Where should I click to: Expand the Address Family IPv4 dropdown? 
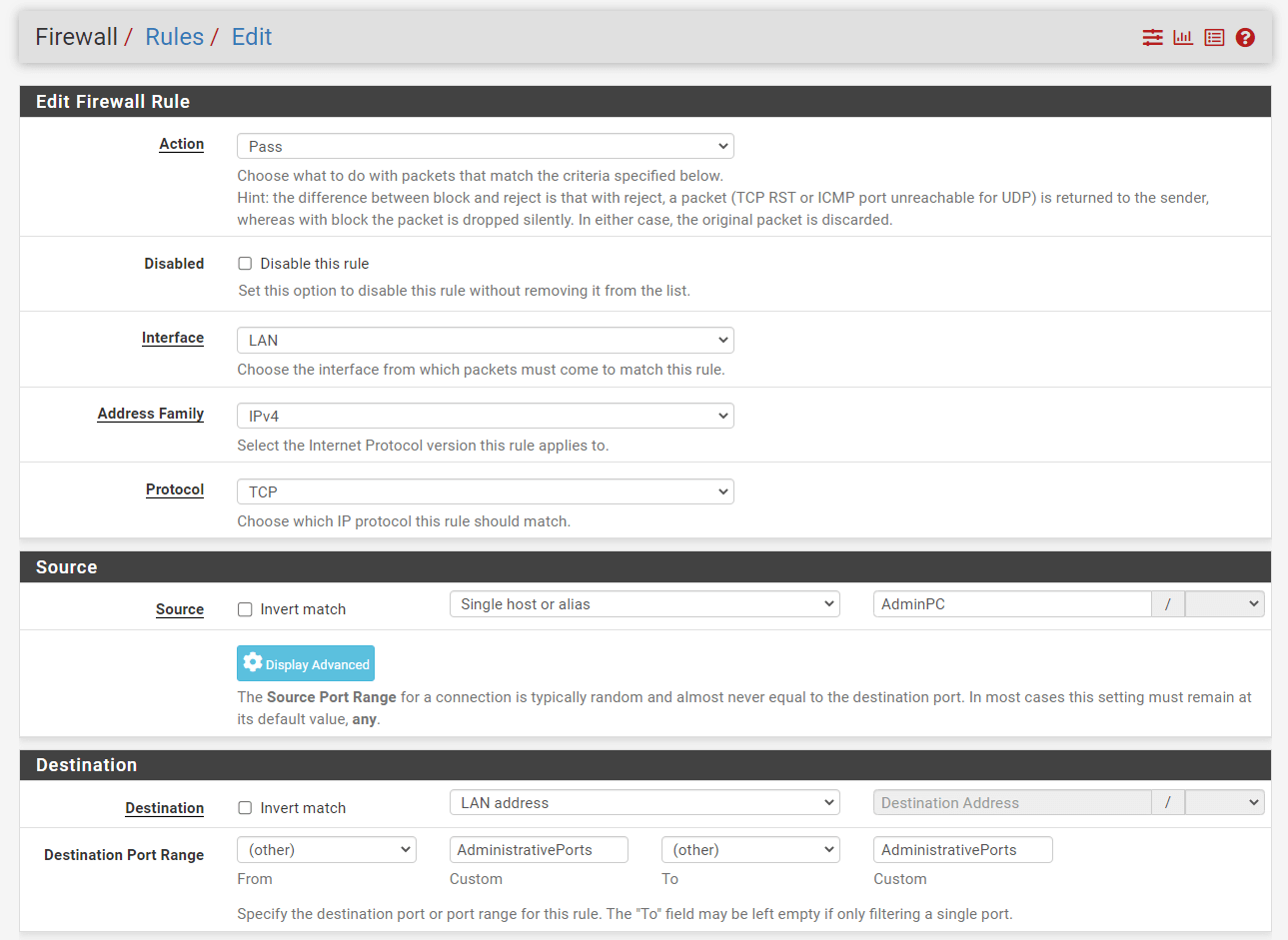click(x=485, y=416)
